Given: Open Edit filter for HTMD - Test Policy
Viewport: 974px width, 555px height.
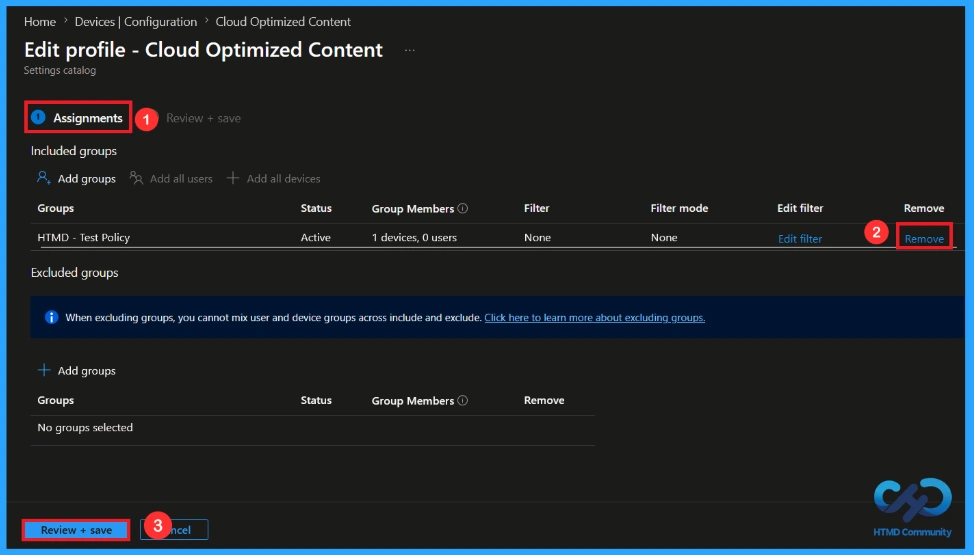Looking at the screenshot, I should click(800, 239).
